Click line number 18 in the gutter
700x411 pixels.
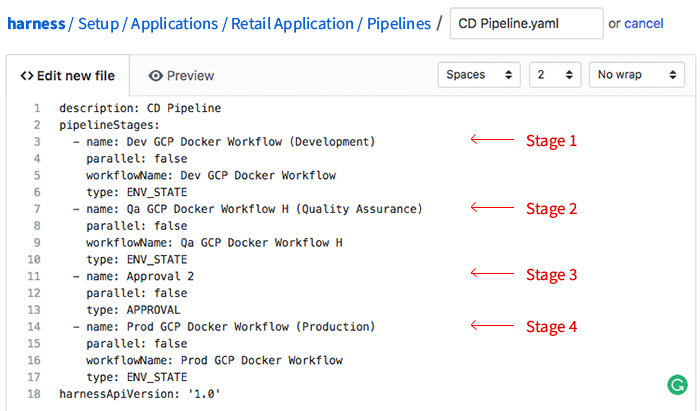pos(34,394)
